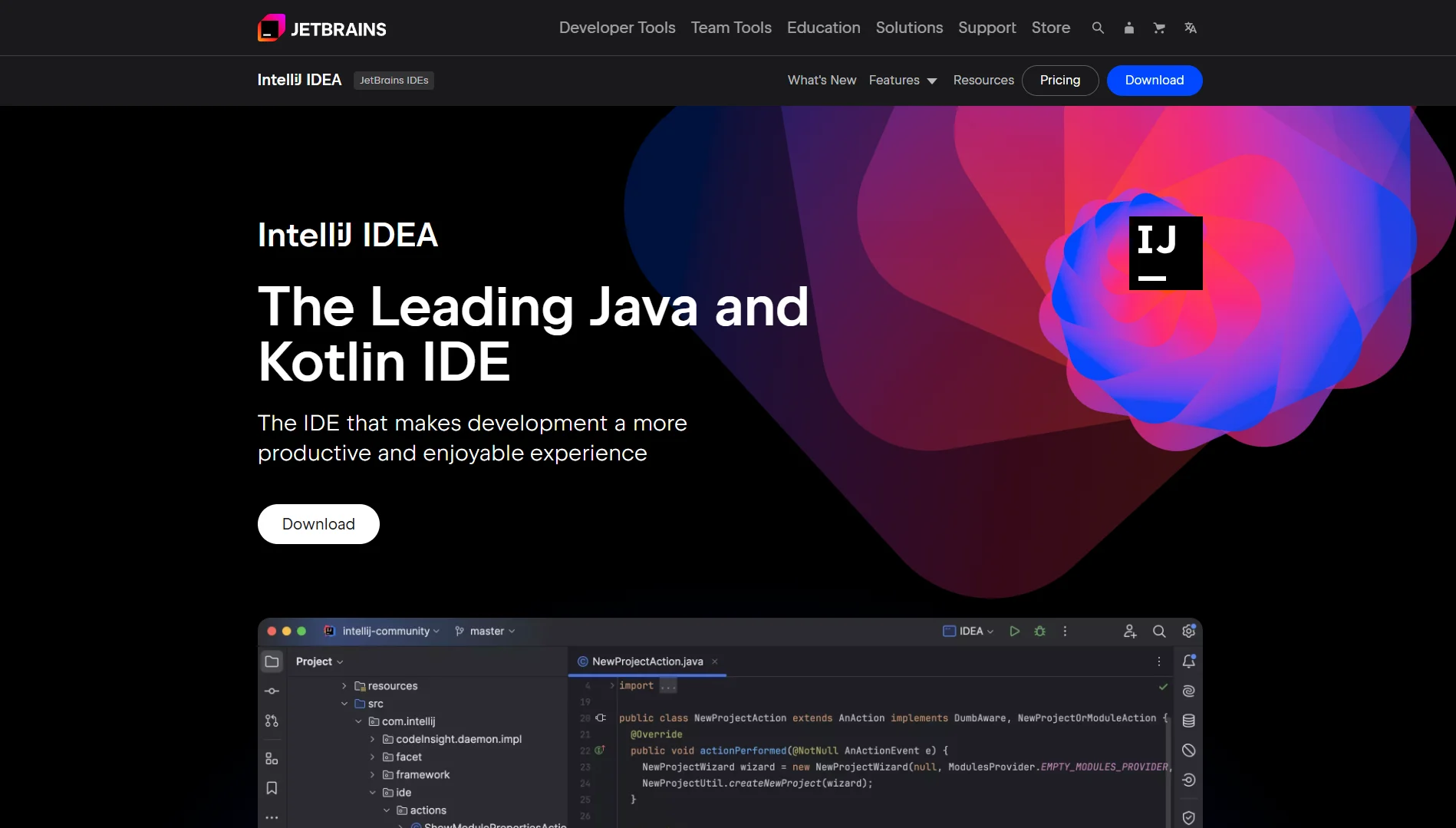
Task: Open the shopping cart icon
Action: click(1159, 28)
